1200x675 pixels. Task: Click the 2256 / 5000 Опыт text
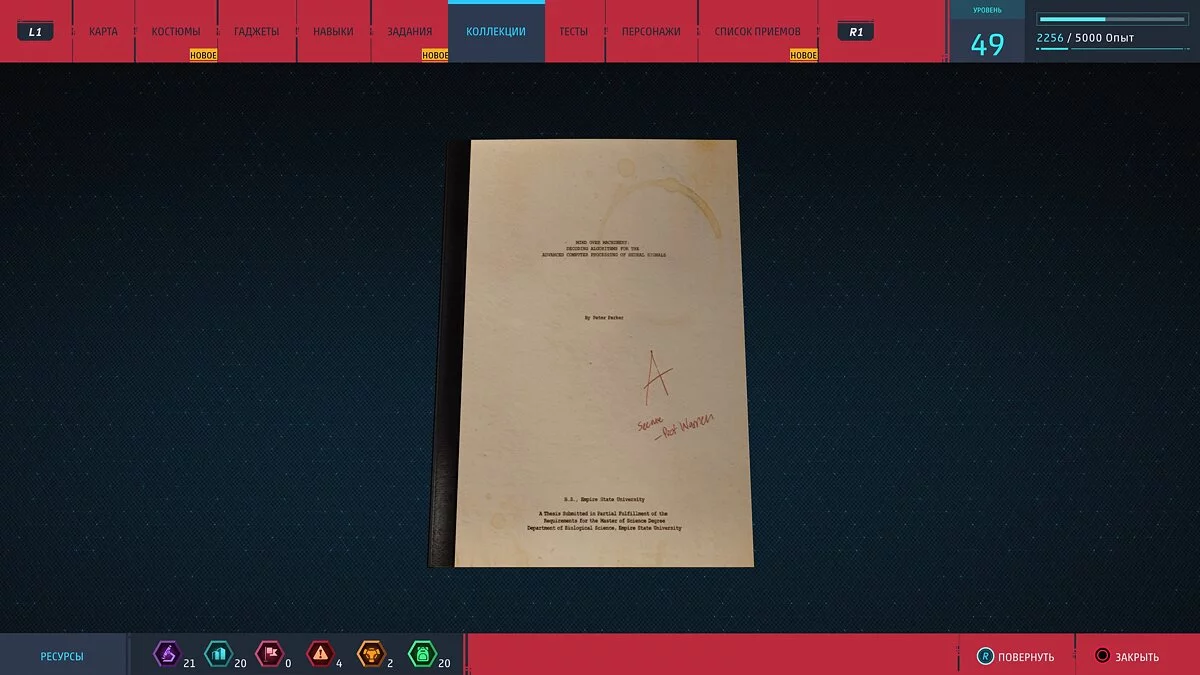1085,38
